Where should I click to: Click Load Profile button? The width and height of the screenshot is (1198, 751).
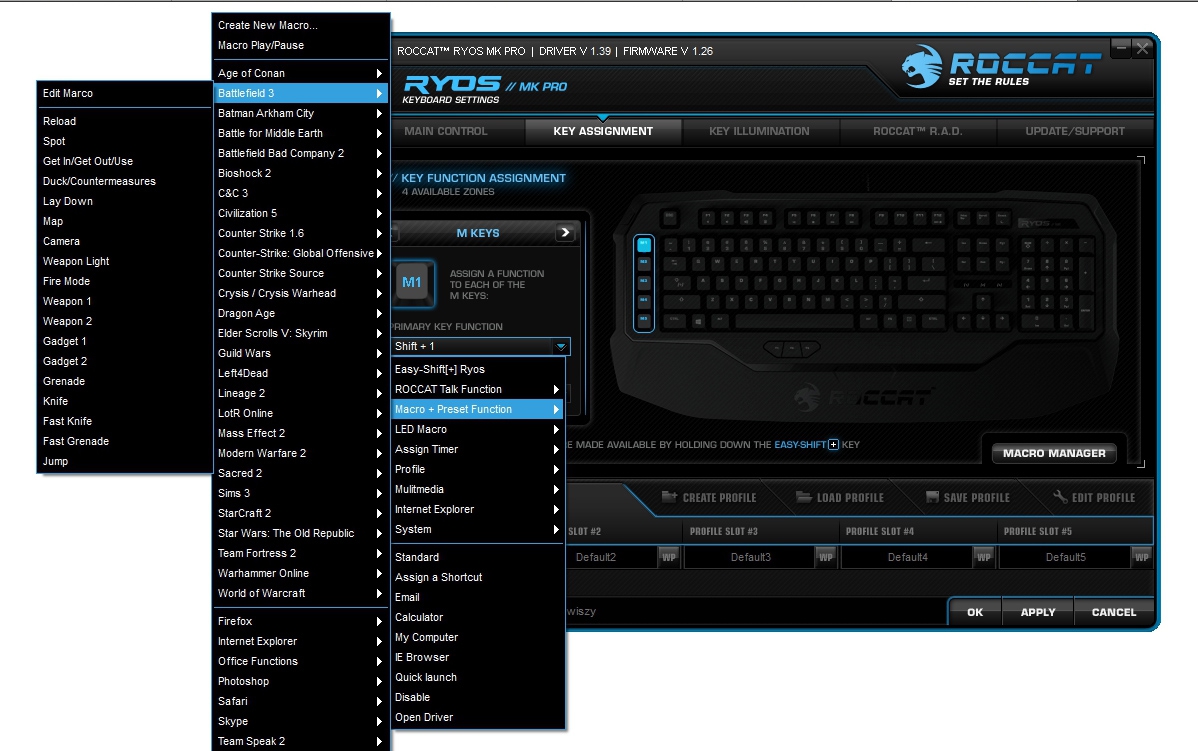point(840,497)
